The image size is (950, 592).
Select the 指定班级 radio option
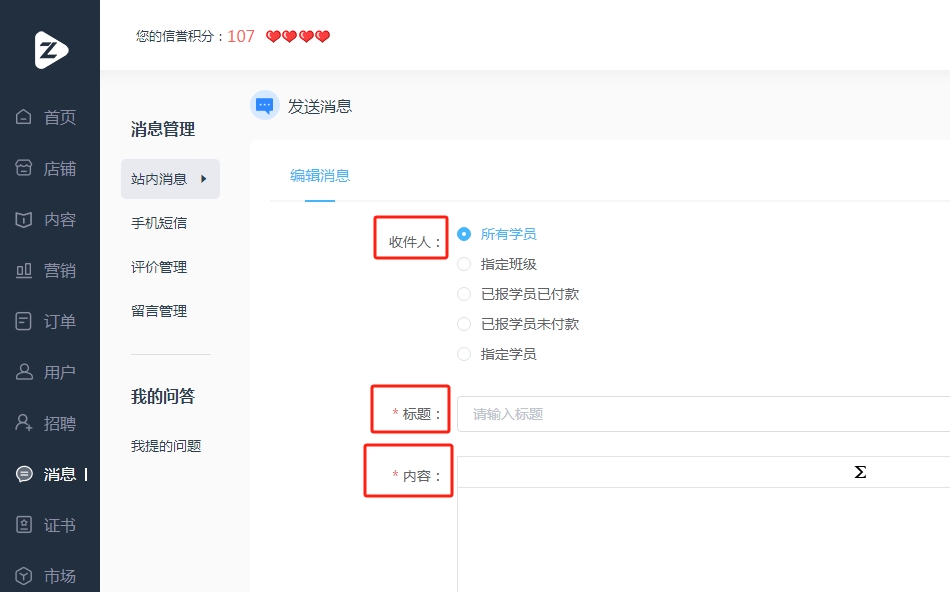[x=463, y=264]
